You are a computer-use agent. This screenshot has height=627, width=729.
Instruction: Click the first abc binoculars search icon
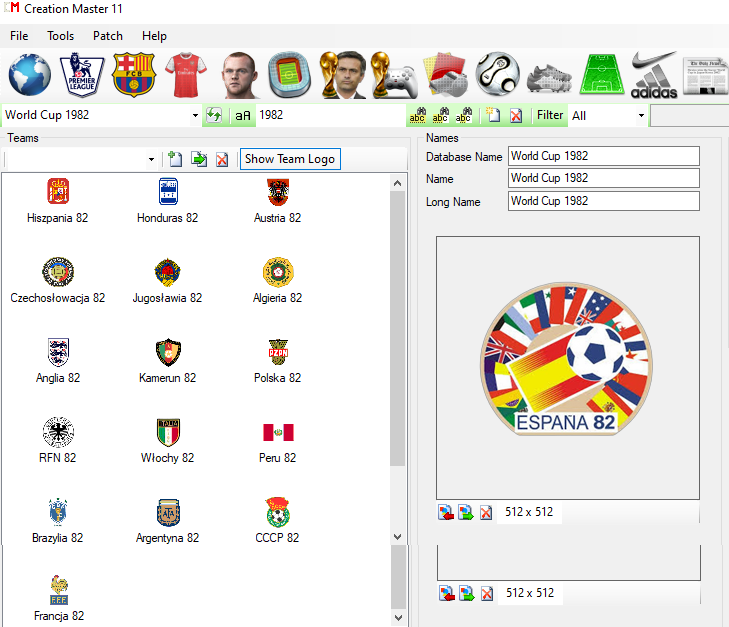(417, 115)
